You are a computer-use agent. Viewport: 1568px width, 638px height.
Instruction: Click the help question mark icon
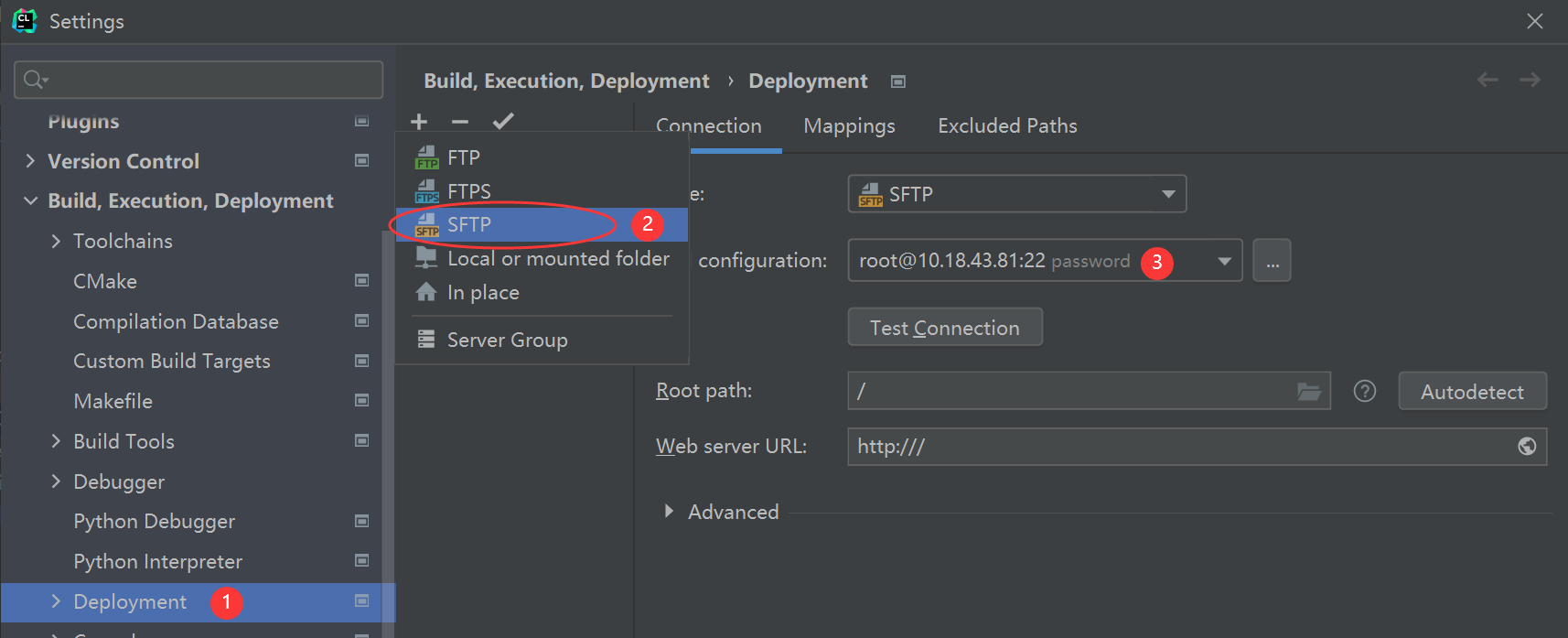[1364, 392]
